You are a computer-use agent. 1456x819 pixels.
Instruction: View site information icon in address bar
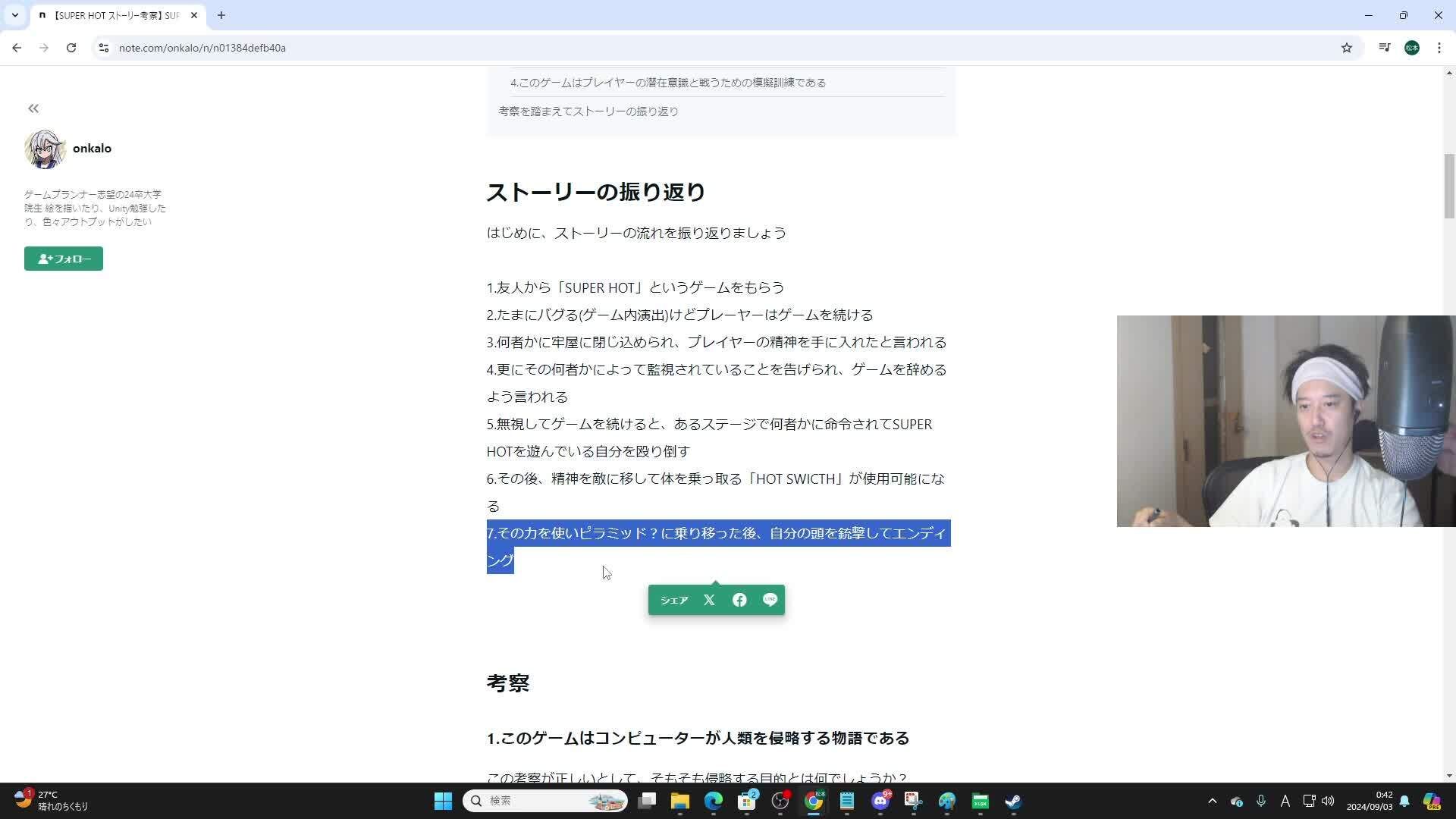[104, 48]
